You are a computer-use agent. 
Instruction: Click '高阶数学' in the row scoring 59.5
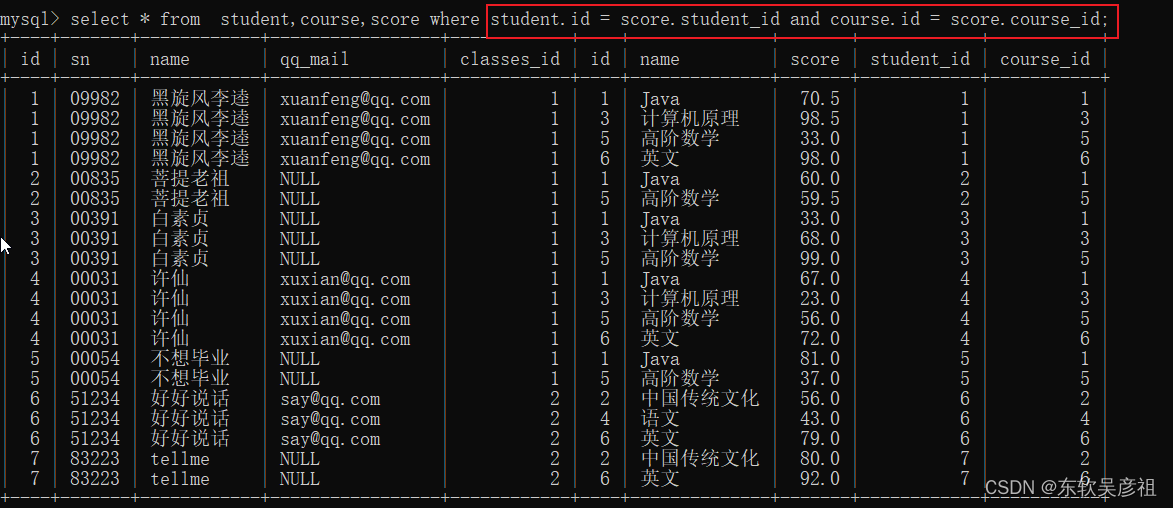[680, 199]
